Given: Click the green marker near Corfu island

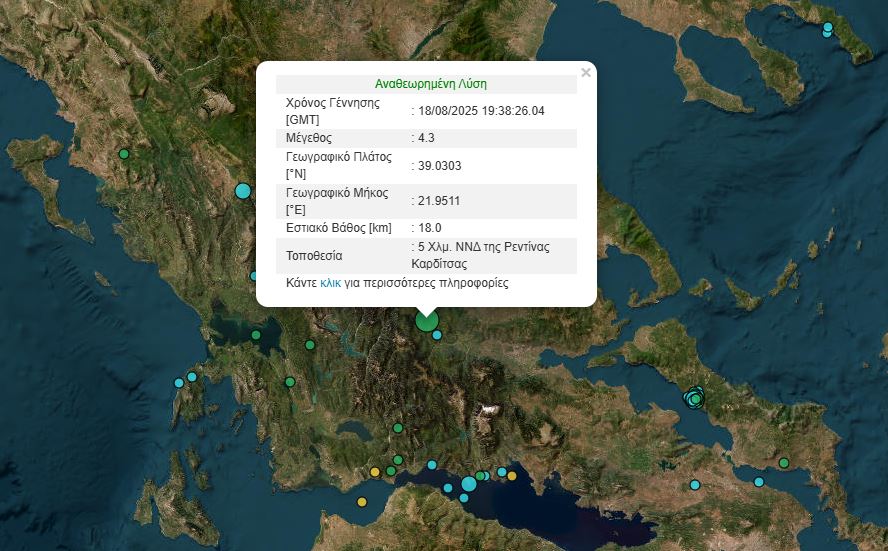Looking at the screenshot, I should click(x=124, y=154).
